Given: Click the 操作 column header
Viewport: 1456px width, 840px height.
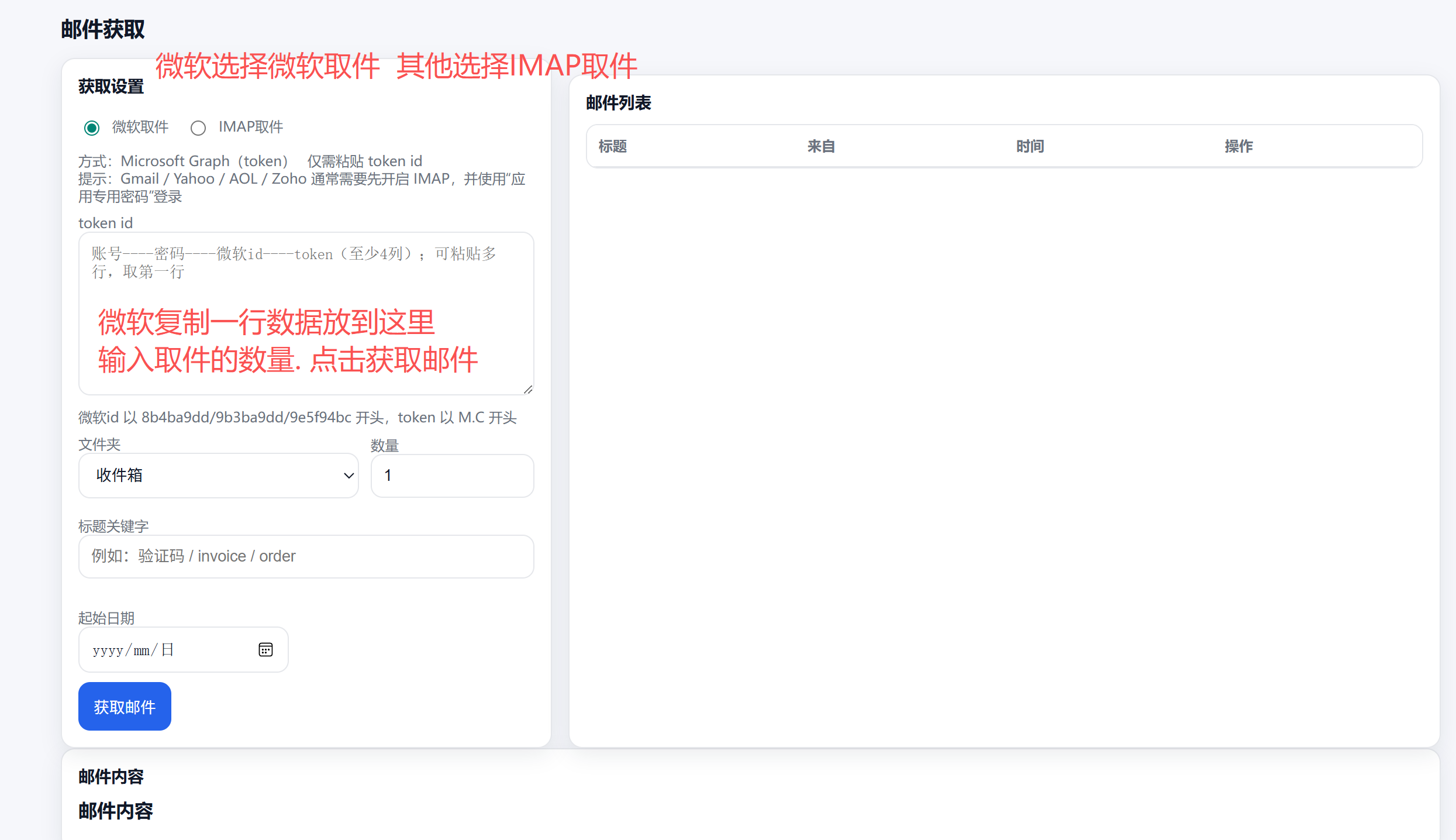Looking at the screenshot, I should point(1238,146).
